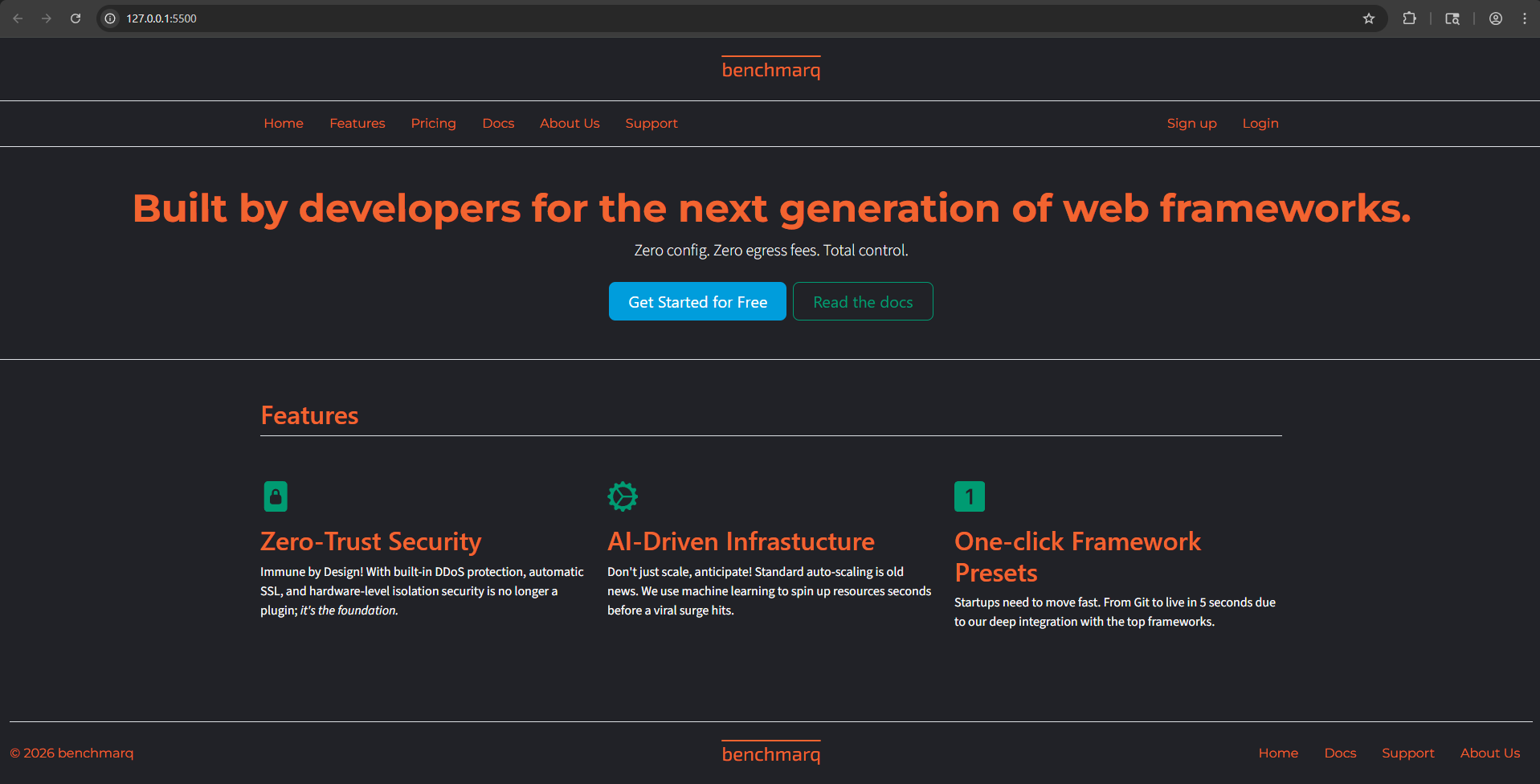
Task: Click the lock icon above Zero-Trust Security
Action: tap(276, 496)
